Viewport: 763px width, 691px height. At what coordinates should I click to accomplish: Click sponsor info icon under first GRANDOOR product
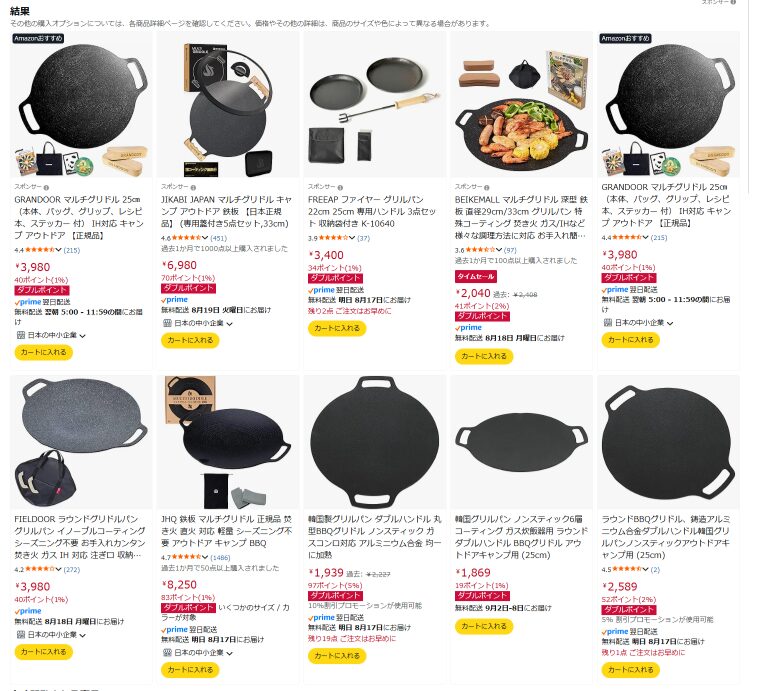coord(46,188)
